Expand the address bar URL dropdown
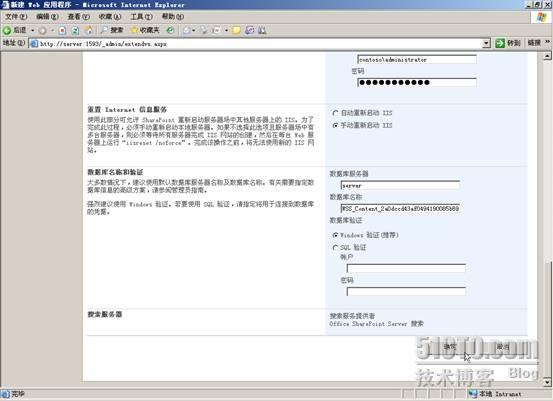Image resolution: width=553 pixels, height=401 pixels. point(486,43)
